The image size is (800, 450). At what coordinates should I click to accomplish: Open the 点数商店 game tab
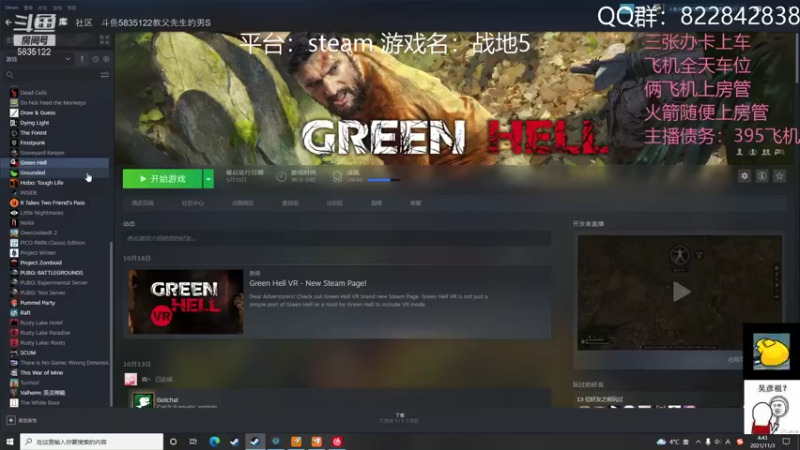pos(242,203)
